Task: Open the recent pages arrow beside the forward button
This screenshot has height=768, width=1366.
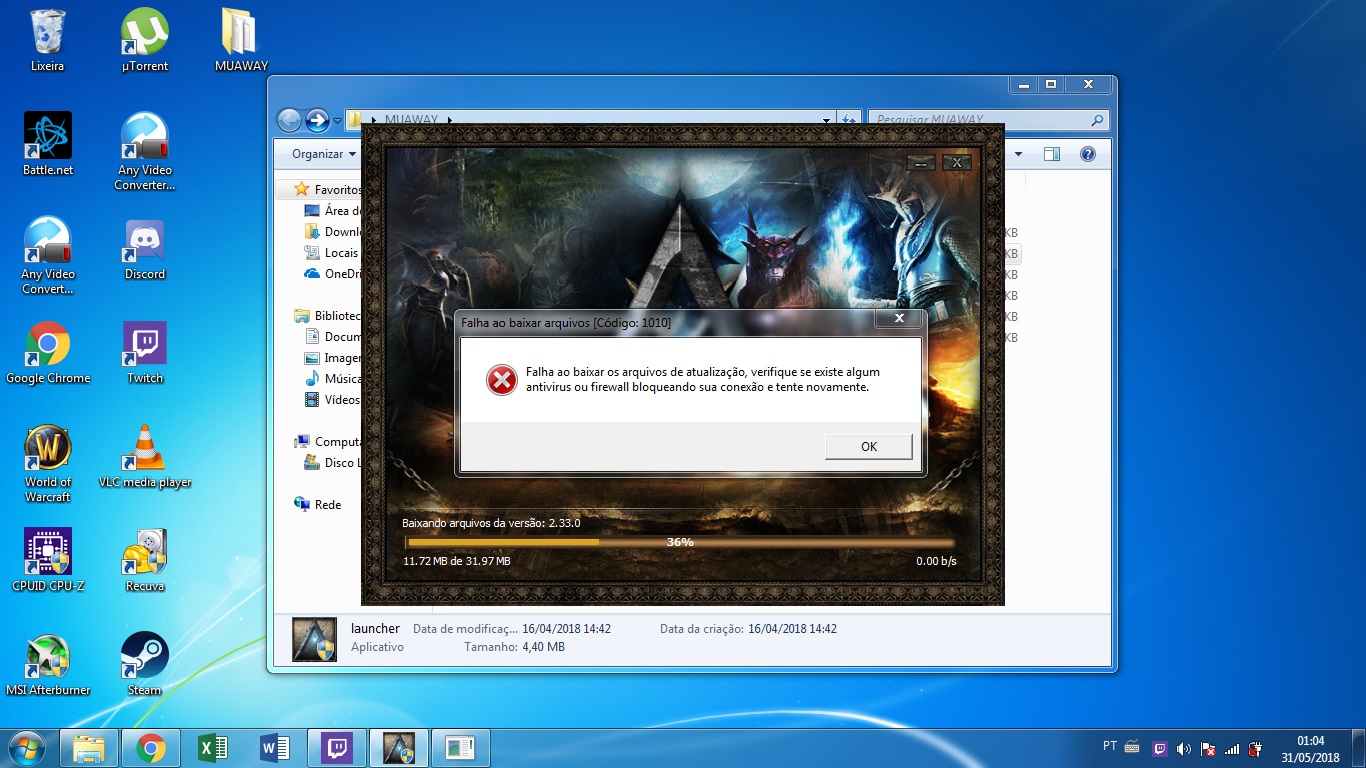Action: [x=337, y=121]
